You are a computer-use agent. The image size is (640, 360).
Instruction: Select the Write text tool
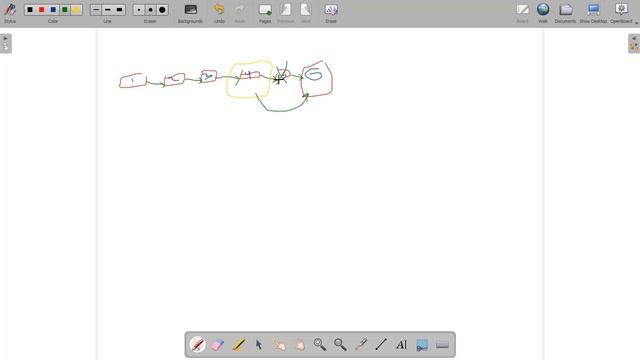(402, 344)
